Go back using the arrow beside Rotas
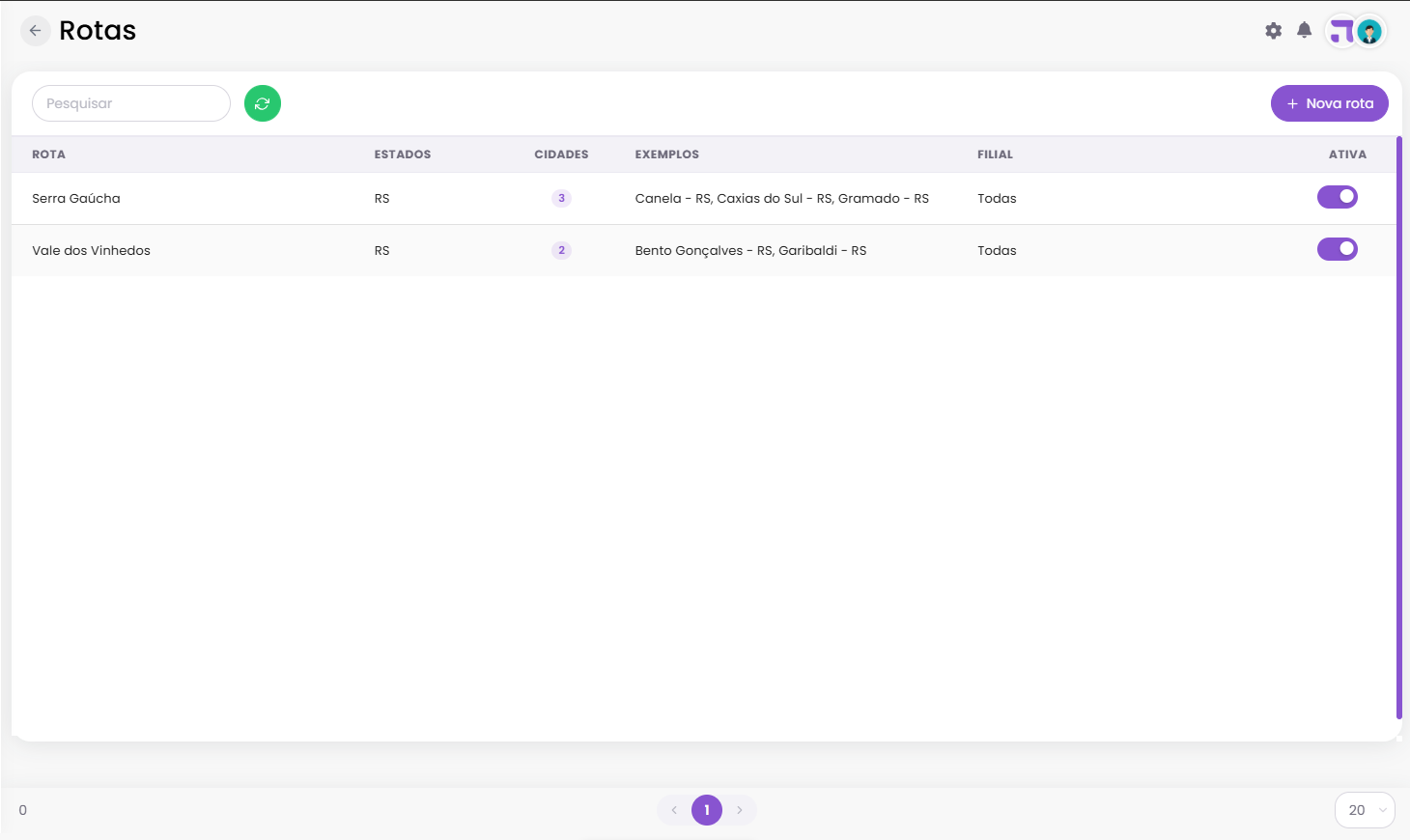Viewport: 1410px width, 840px height. (x=35, y=31)
